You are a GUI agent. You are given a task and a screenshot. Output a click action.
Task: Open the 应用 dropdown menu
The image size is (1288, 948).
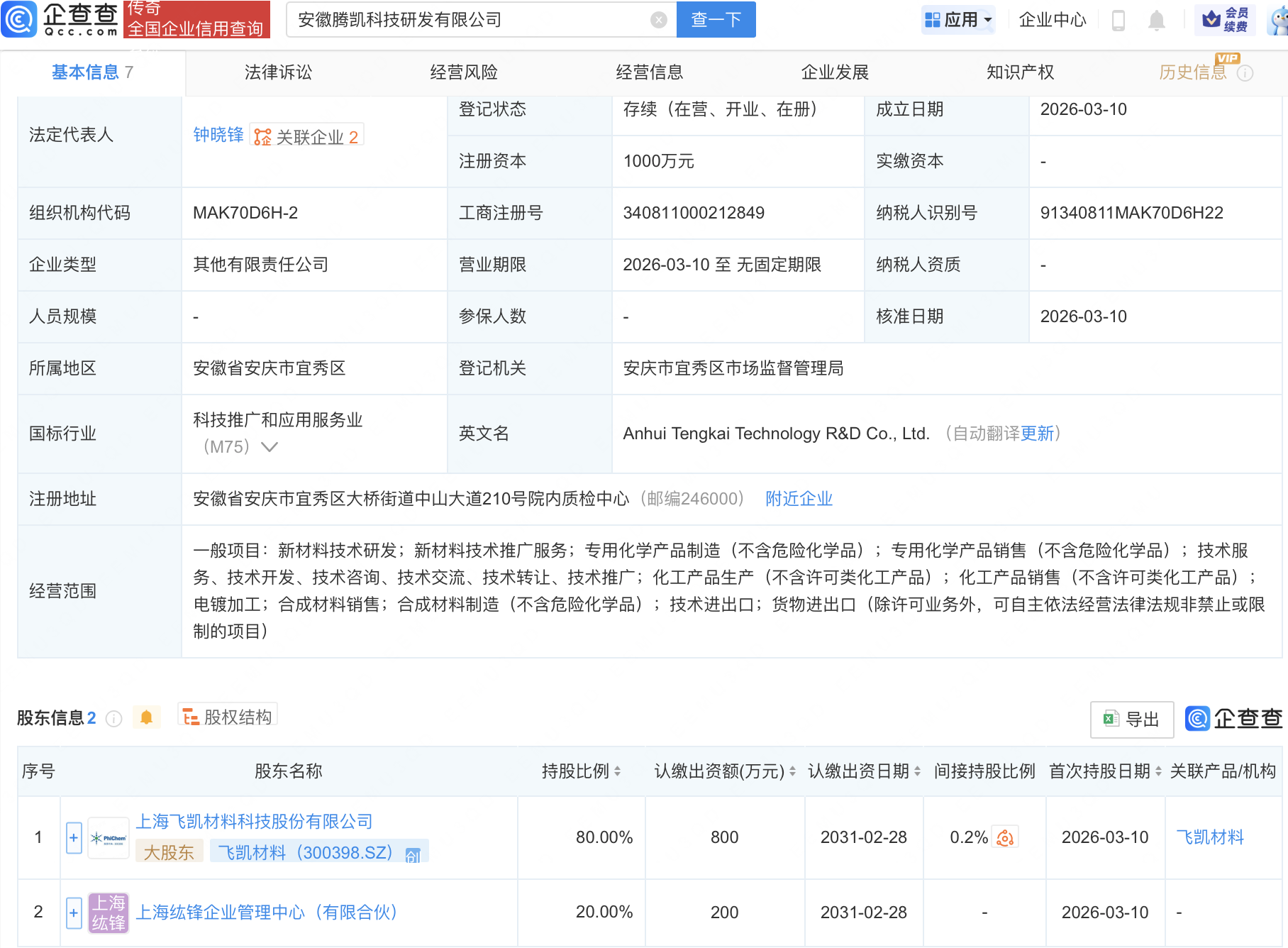coord(958,20)
